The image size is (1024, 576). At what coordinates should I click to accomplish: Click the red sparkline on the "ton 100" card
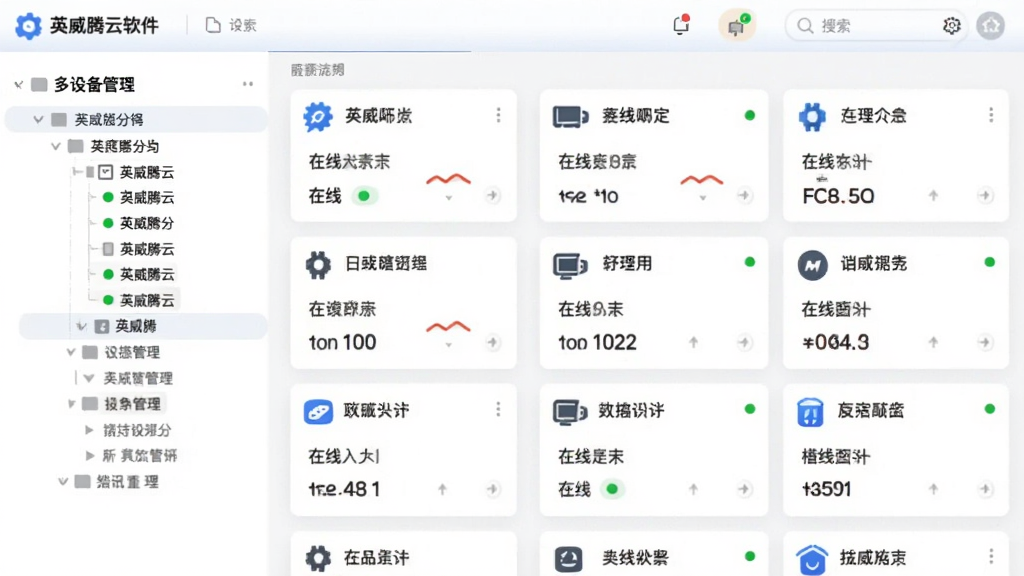coord(448,326)
